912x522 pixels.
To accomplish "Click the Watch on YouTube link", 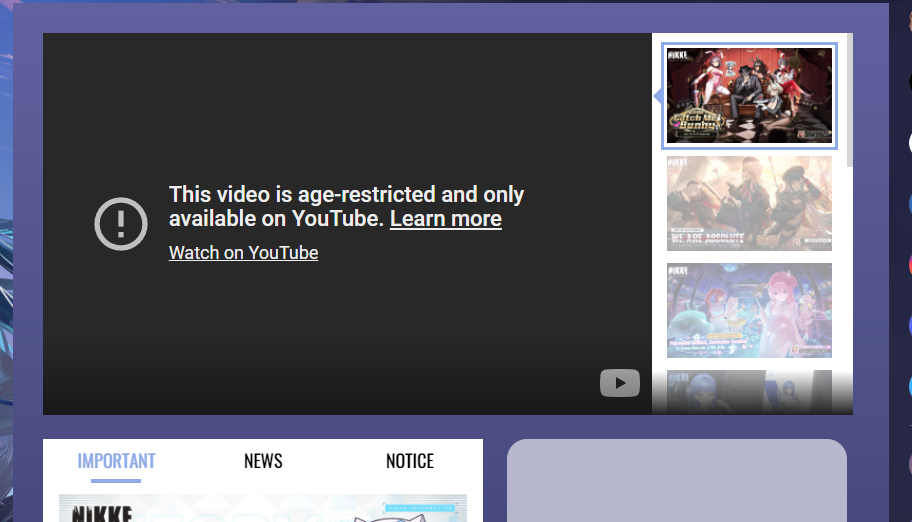I will [243, 253].
